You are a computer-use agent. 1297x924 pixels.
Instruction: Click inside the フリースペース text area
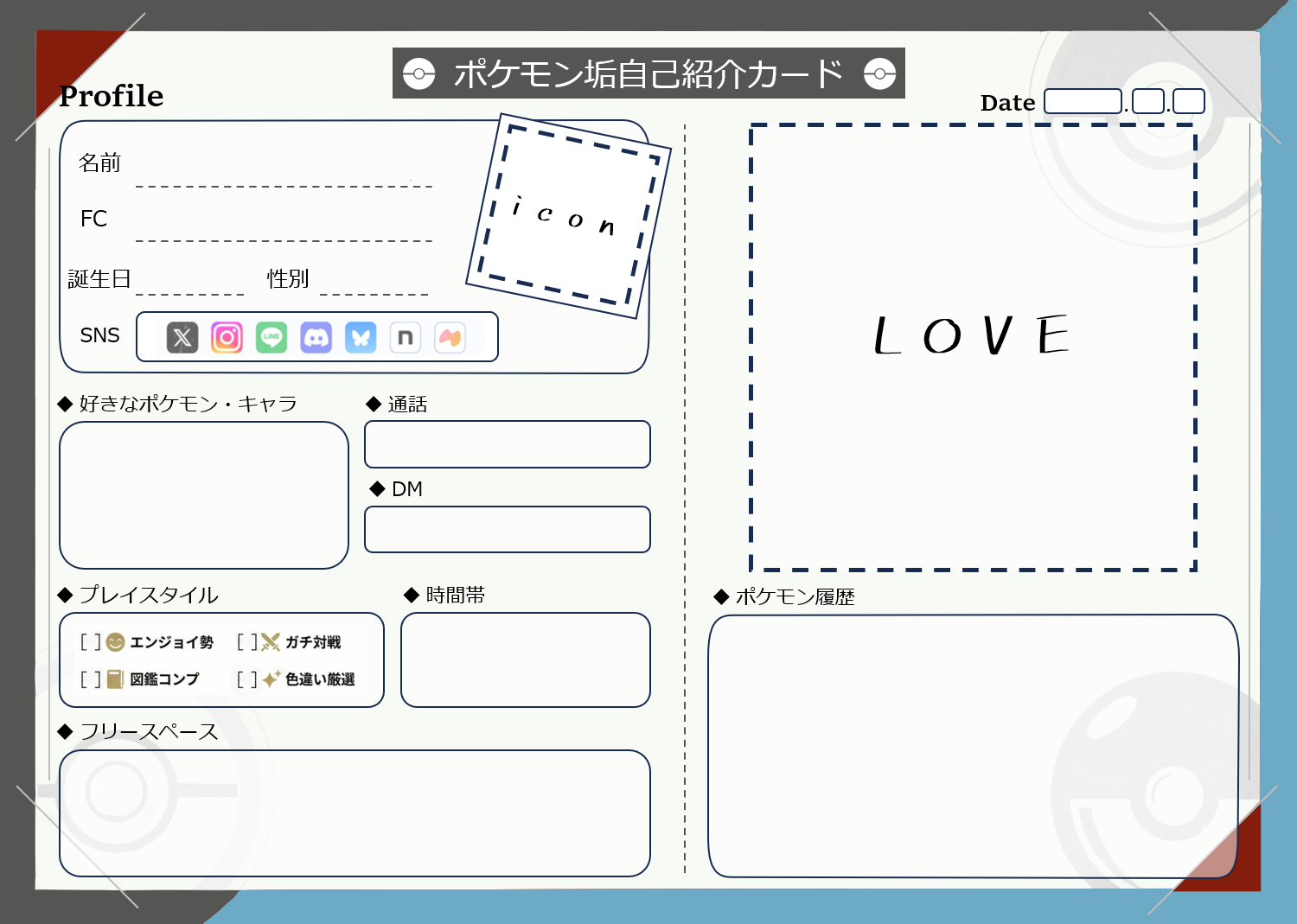pyautogui.click(x=355, y=812)
